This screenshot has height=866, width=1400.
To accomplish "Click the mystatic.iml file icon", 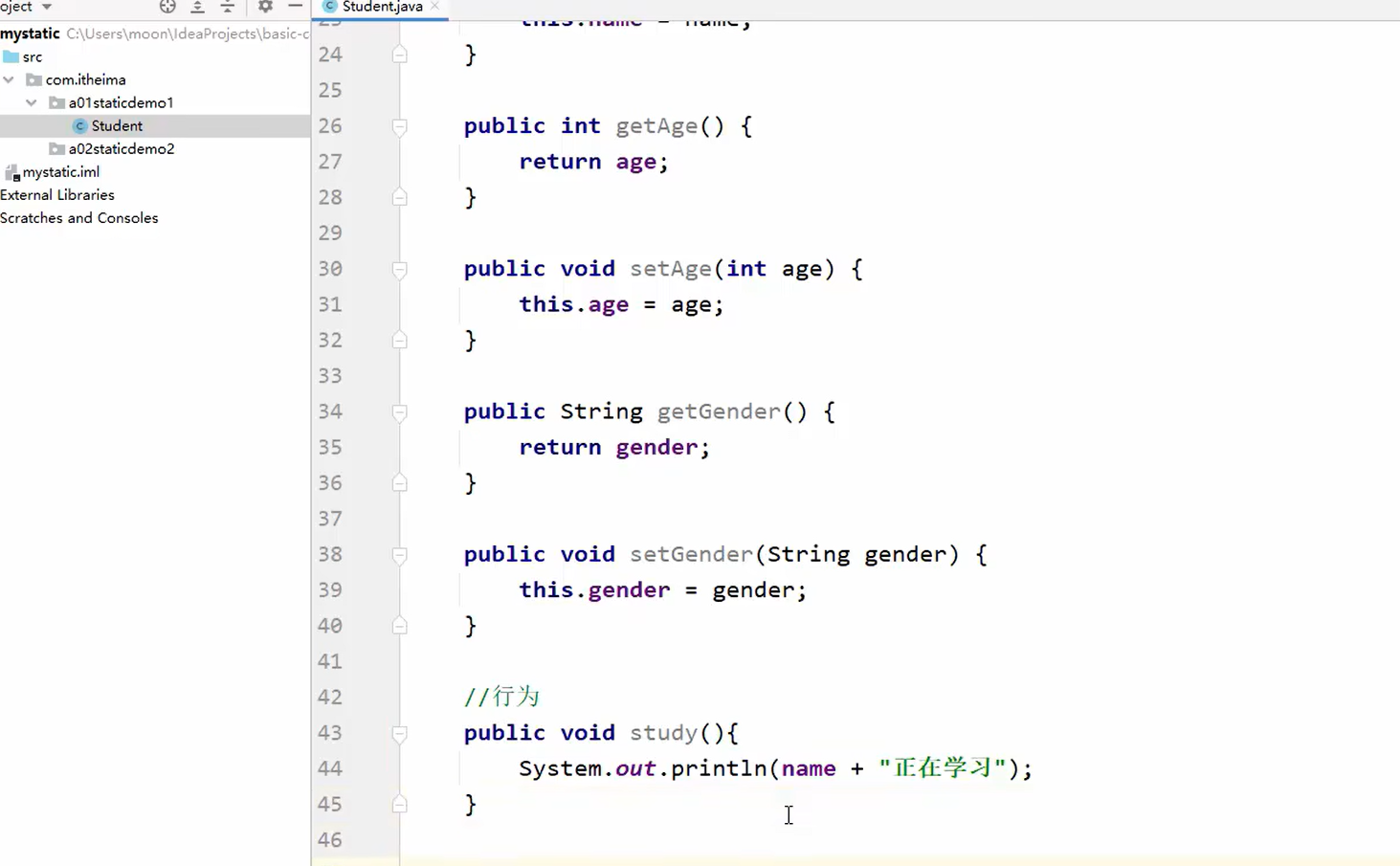I will (x=11, y=171).
